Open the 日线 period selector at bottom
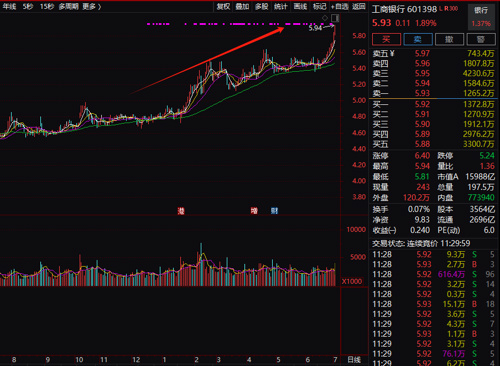 354,360
